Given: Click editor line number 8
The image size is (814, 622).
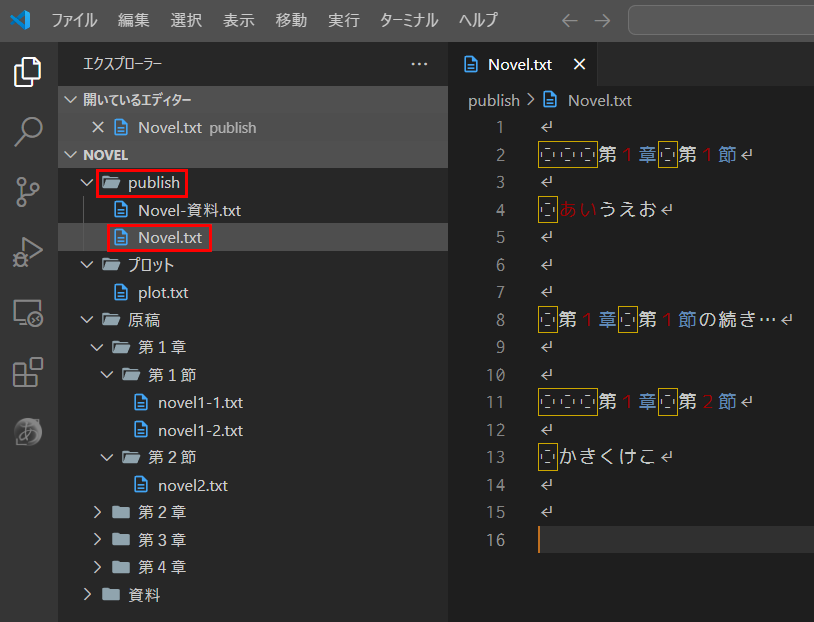Looking at the screenshot, I should 499,320.
